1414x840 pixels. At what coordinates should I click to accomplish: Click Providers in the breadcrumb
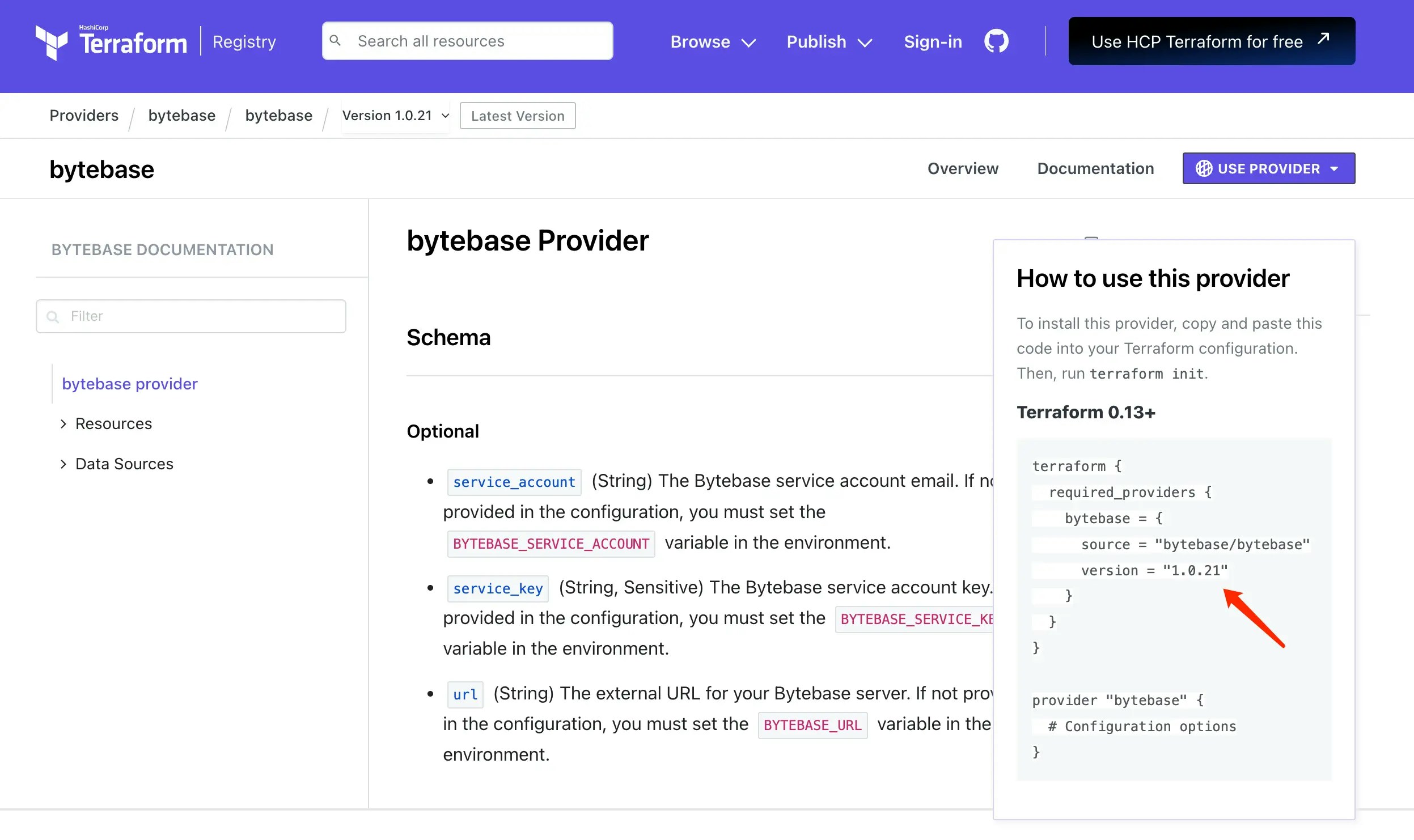84,116
